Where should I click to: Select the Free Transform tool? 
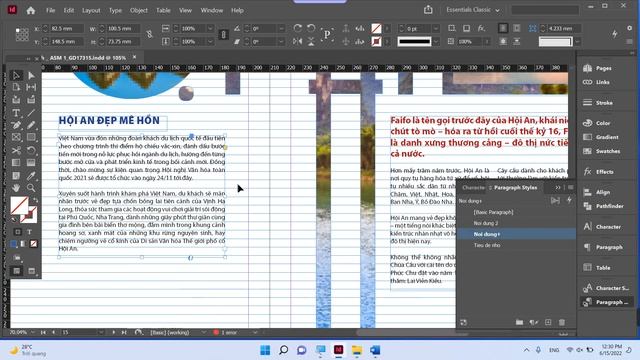click(x=31, y=151)
